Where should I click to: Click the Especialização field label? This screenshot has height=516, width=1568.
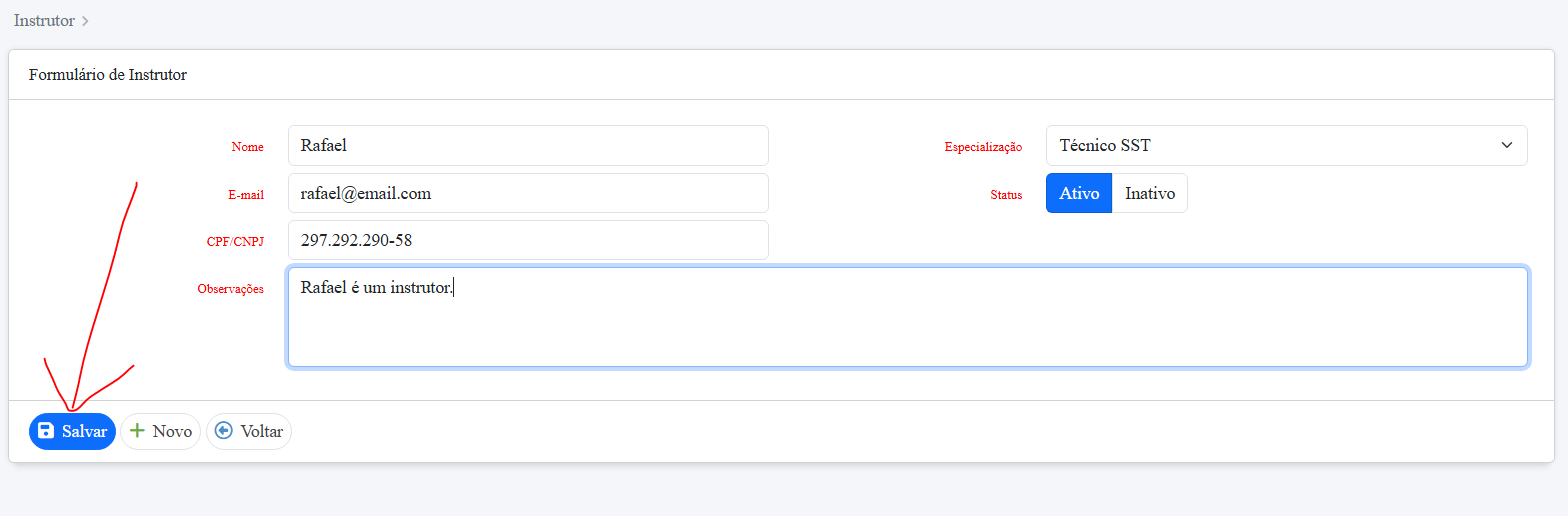pos(983,147)
